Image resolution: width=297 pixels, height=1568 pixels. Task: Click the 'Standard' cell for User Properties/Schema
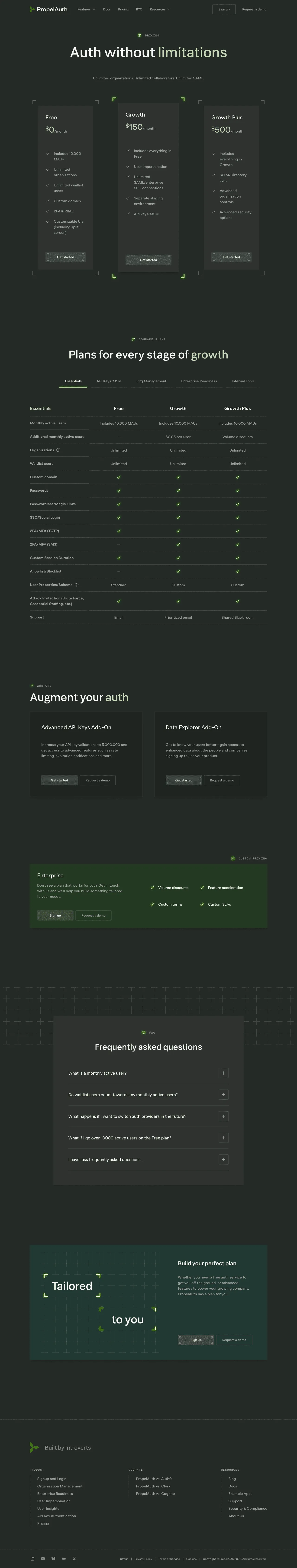coord(119,585)
